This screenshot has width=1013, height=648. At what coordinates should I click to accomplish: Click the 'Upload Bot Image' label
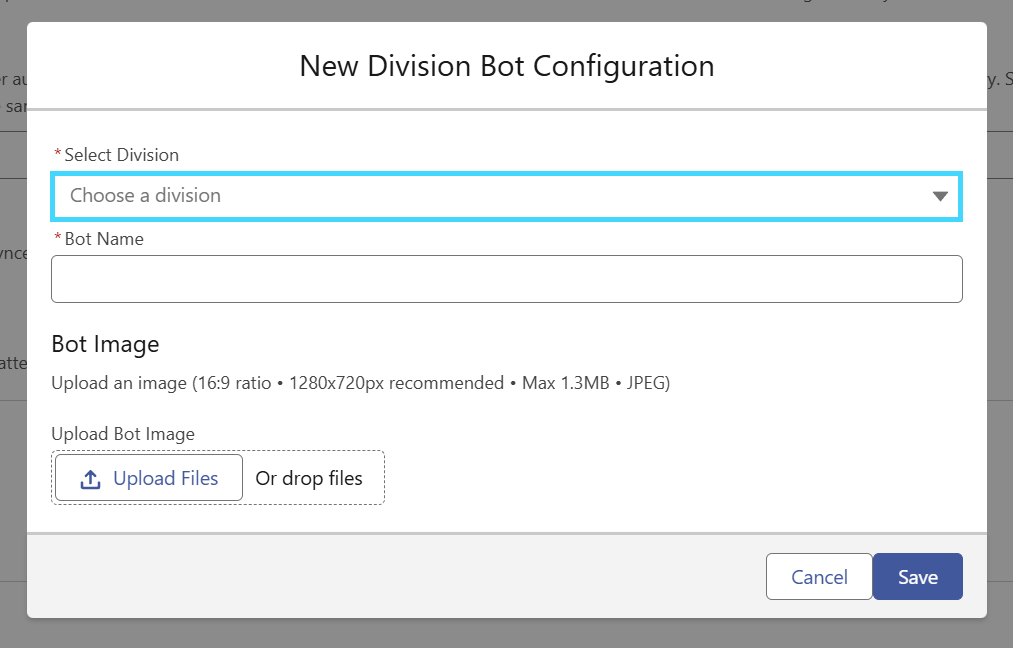[x=123, y=434]
